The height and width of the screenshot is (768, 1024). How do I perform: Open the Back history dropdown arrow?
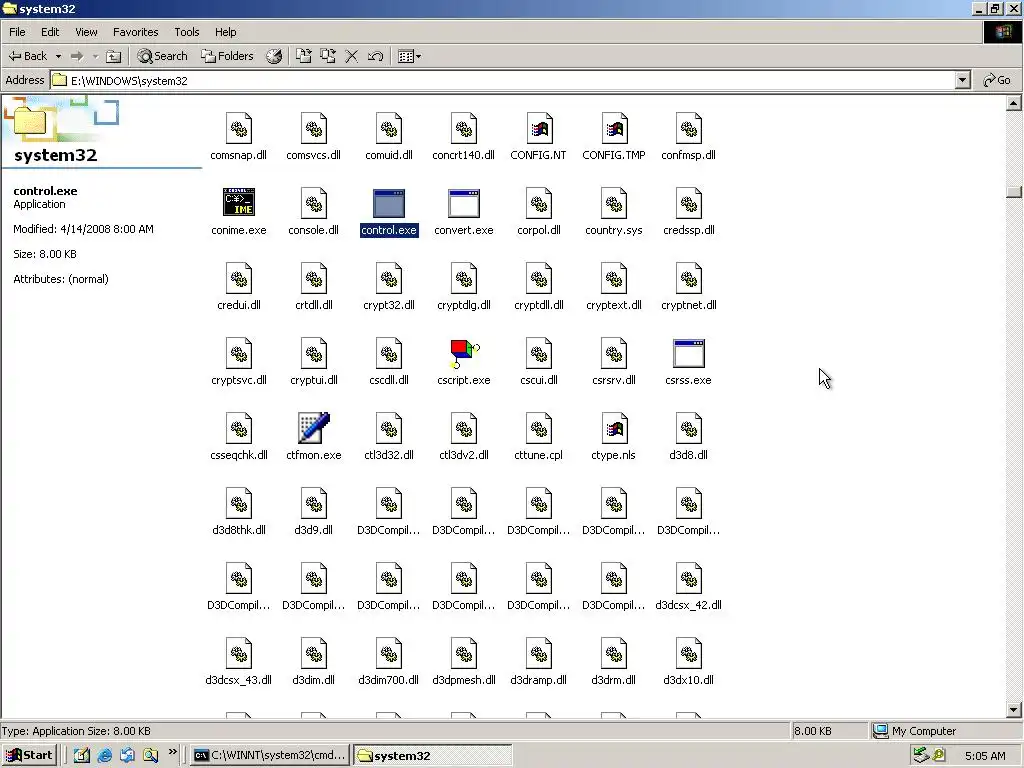pyautogui.click(x=58, y=56)
